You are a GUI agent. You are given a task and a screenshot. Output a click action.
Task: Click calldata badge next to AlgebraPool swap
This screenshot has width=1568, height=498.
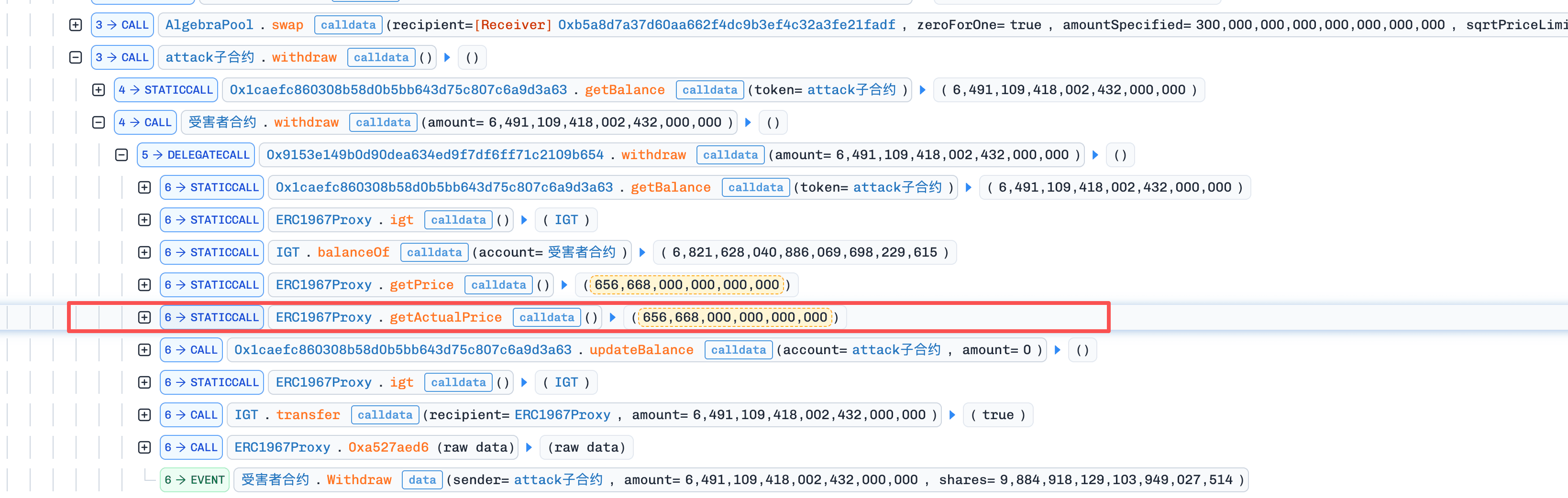tap(348, 25)
